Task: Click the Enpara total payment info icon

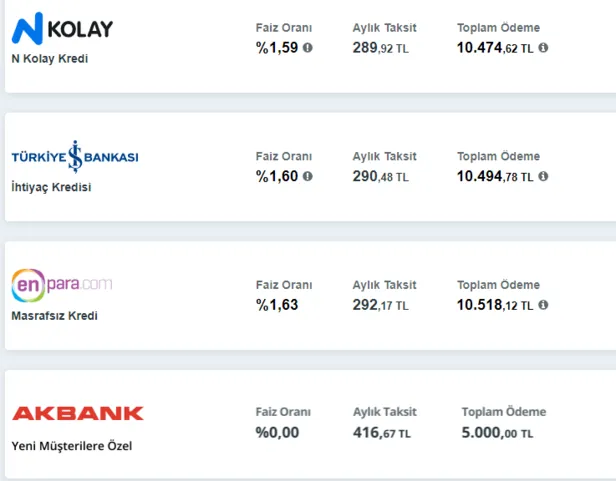Action: 543,304
